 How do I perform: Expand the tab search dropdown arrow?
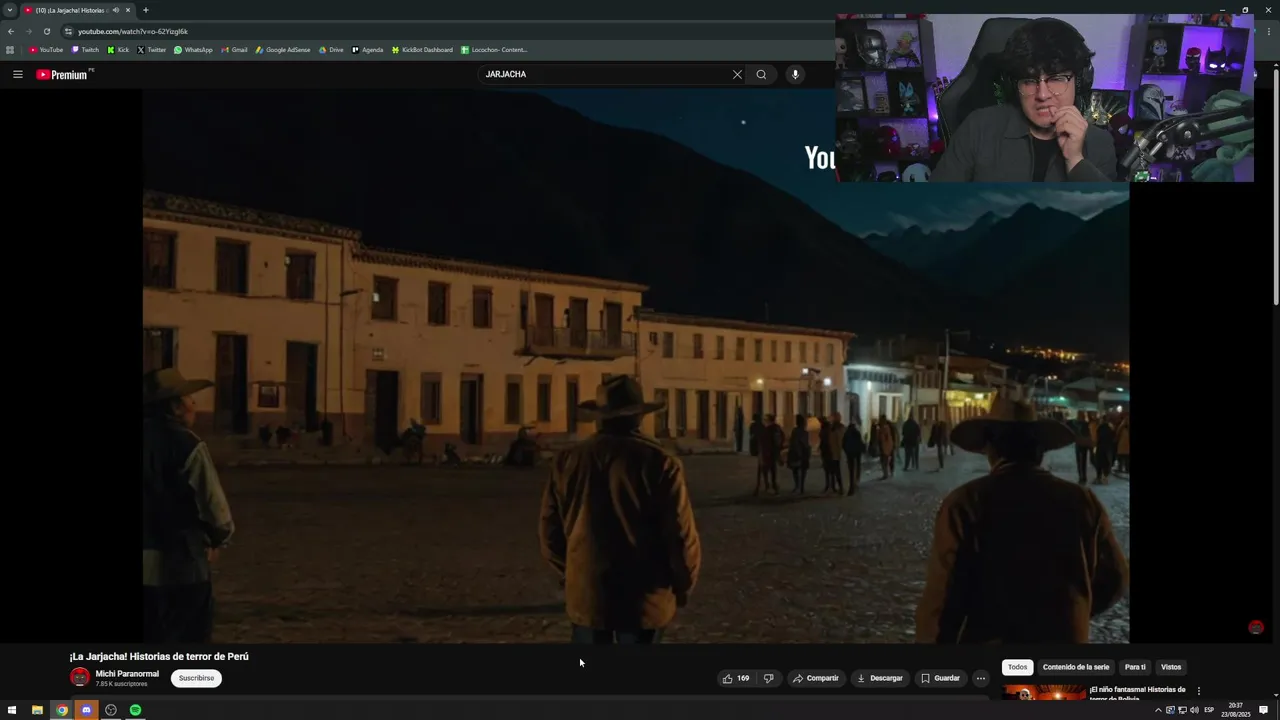pyautogui.click(x=10, y=10)
